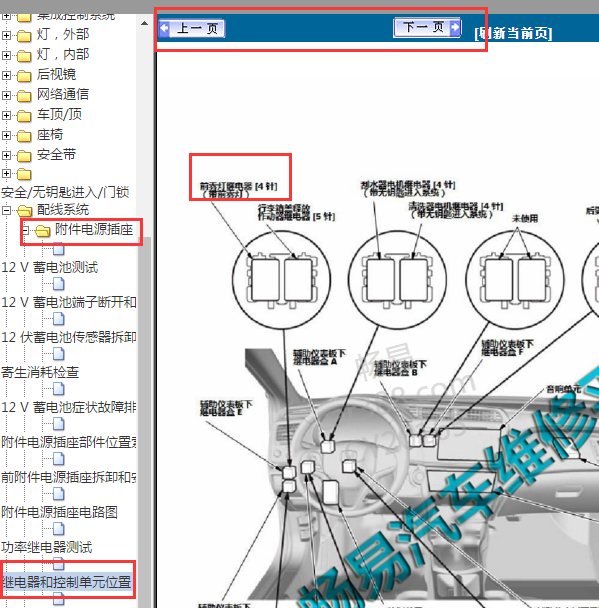The image size is (599, 608).
Task: Click the 辅助仪表板下继电器盒 B label
Action: 400,368
